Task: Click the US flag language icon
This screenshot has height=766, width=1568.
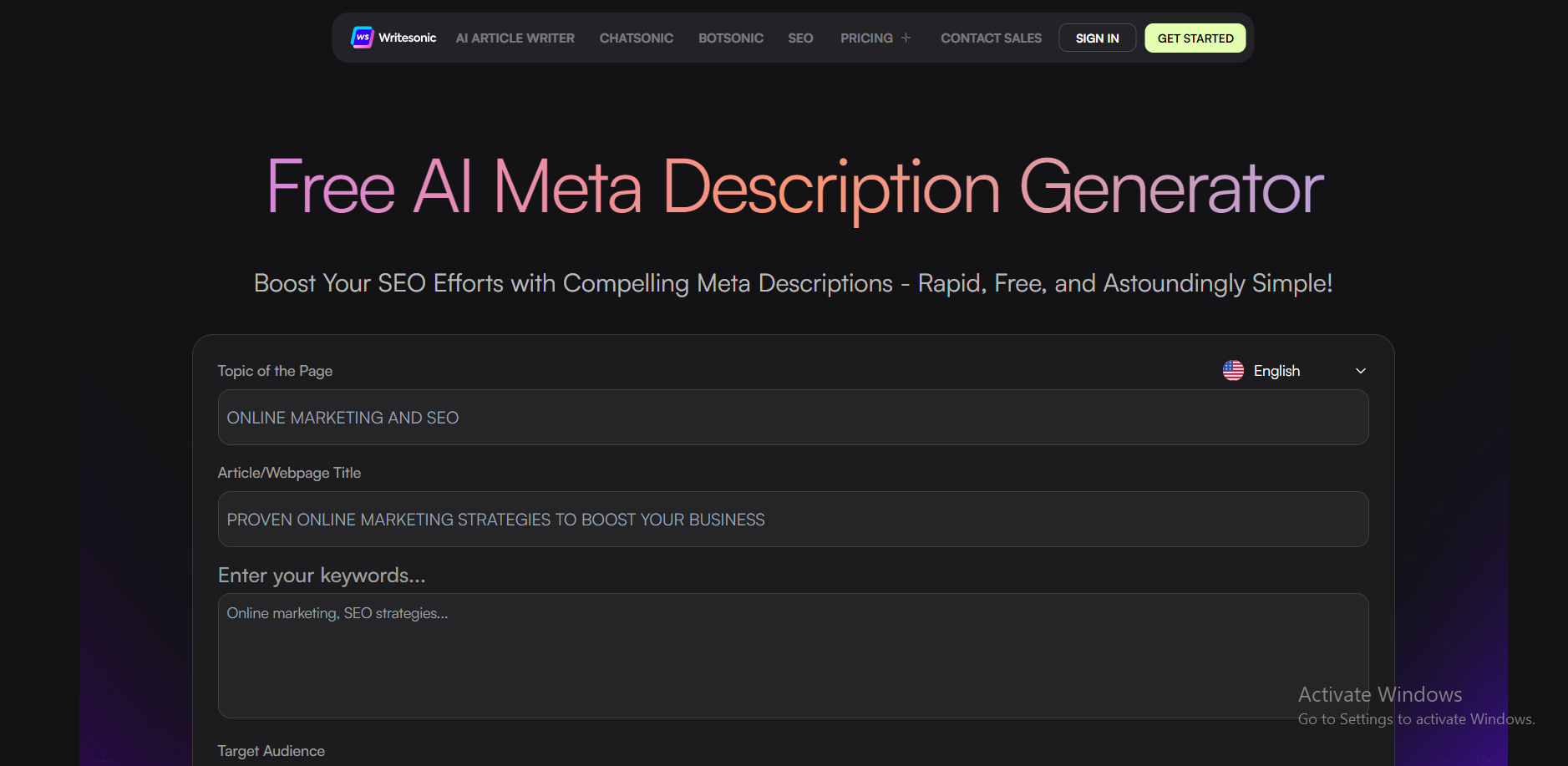Action: [x=1233, y=370]
